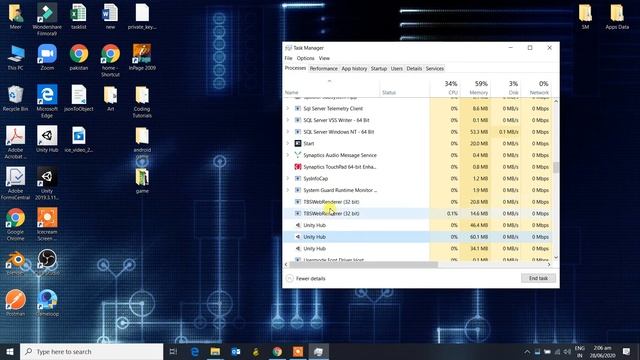
Task: Sort processes by the Memory column
Action: coord(475,87)
